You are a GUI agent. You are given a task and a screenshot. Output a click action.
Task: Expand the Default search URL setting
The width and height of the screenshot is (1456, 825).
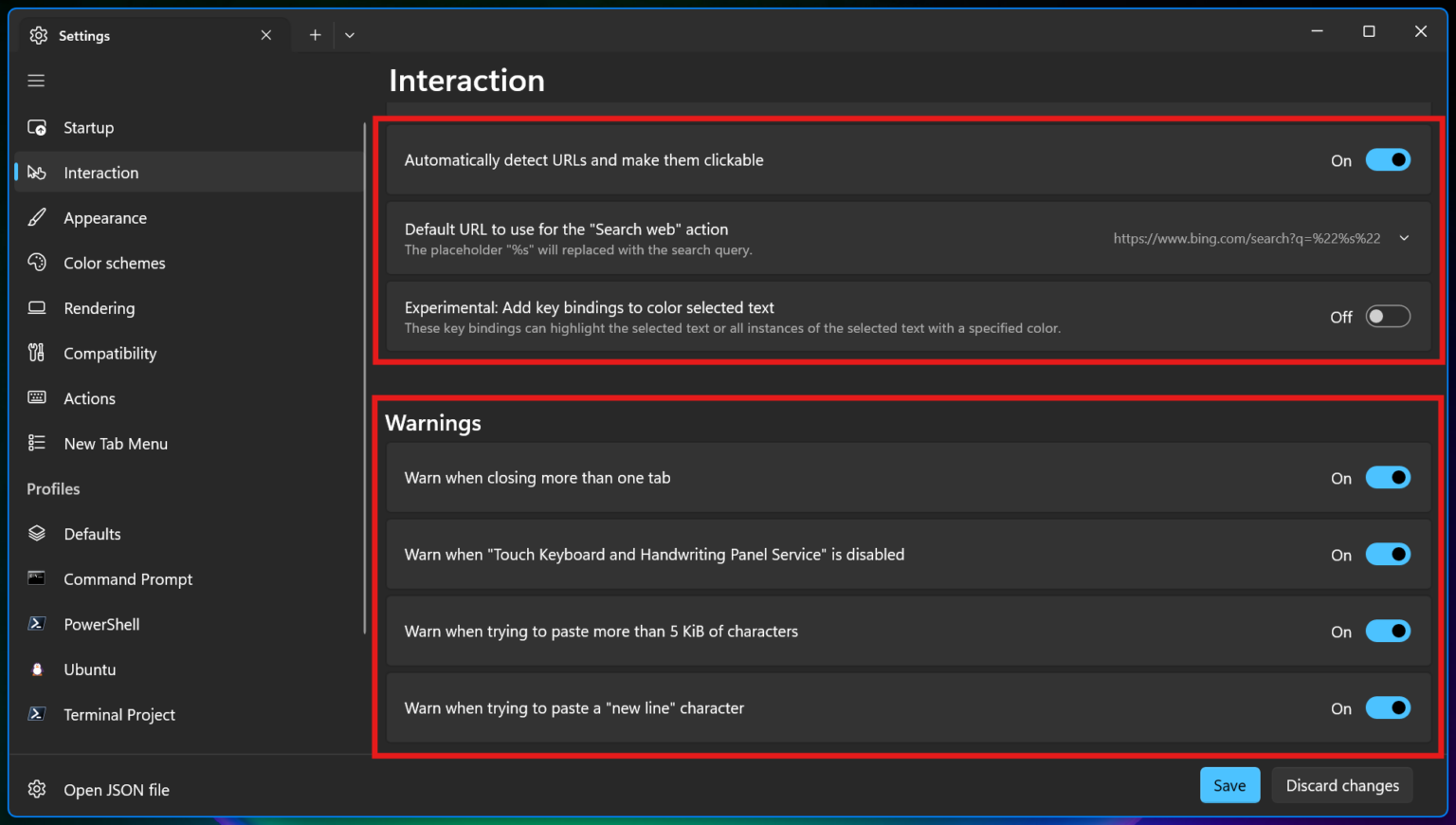[1404, 238]
